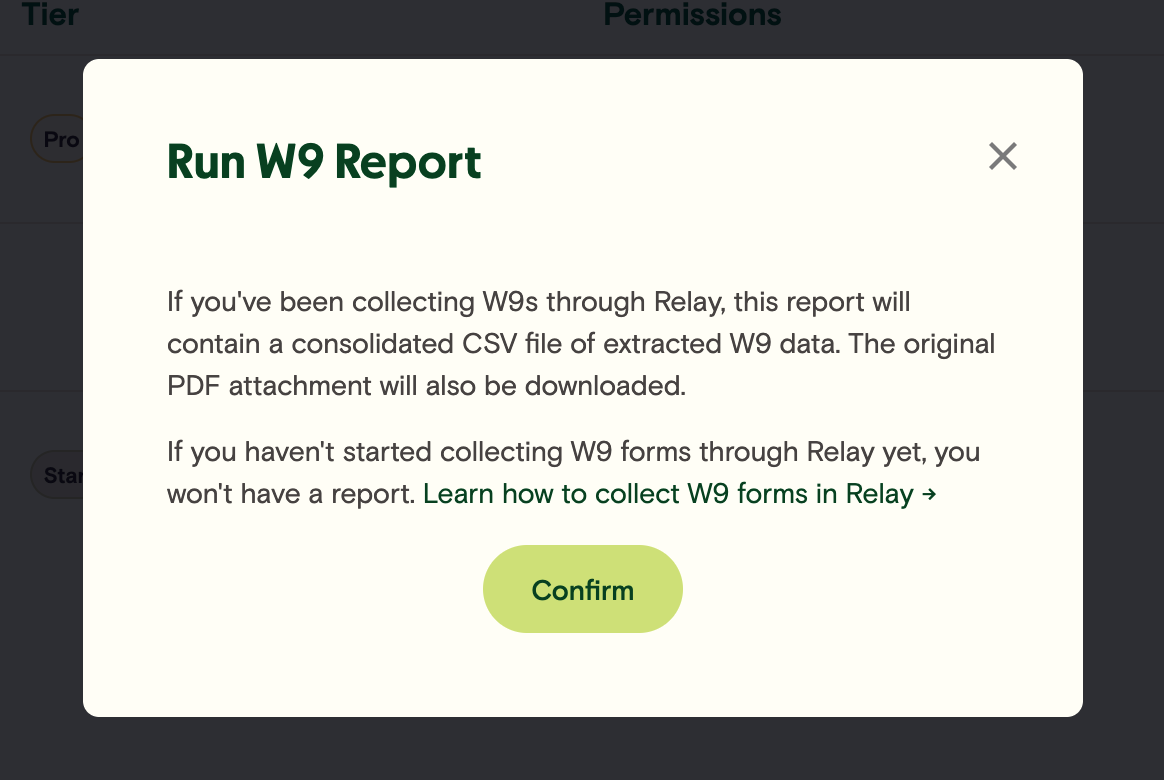Viewport: 1164px width, 780px height.
Task: Click the arrow at the end of the W9 link
Action: (927, 493)
